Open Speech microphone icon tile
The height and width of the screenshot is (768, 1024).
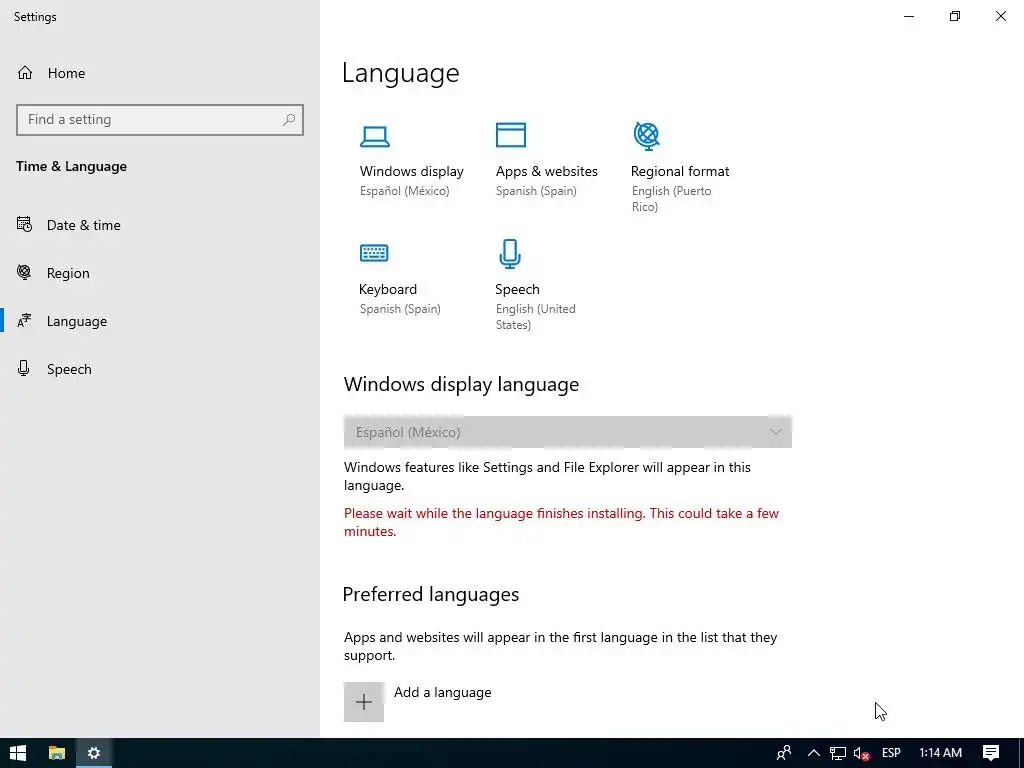[510, 254]
